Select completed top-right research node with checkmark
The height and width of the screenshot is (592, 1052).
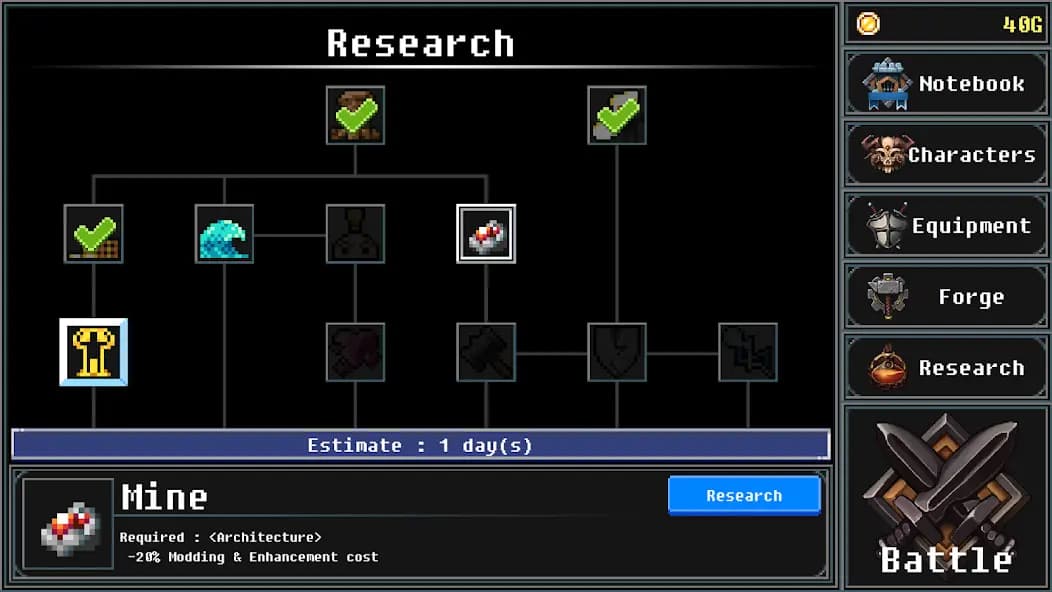click(x=617, y=115)
